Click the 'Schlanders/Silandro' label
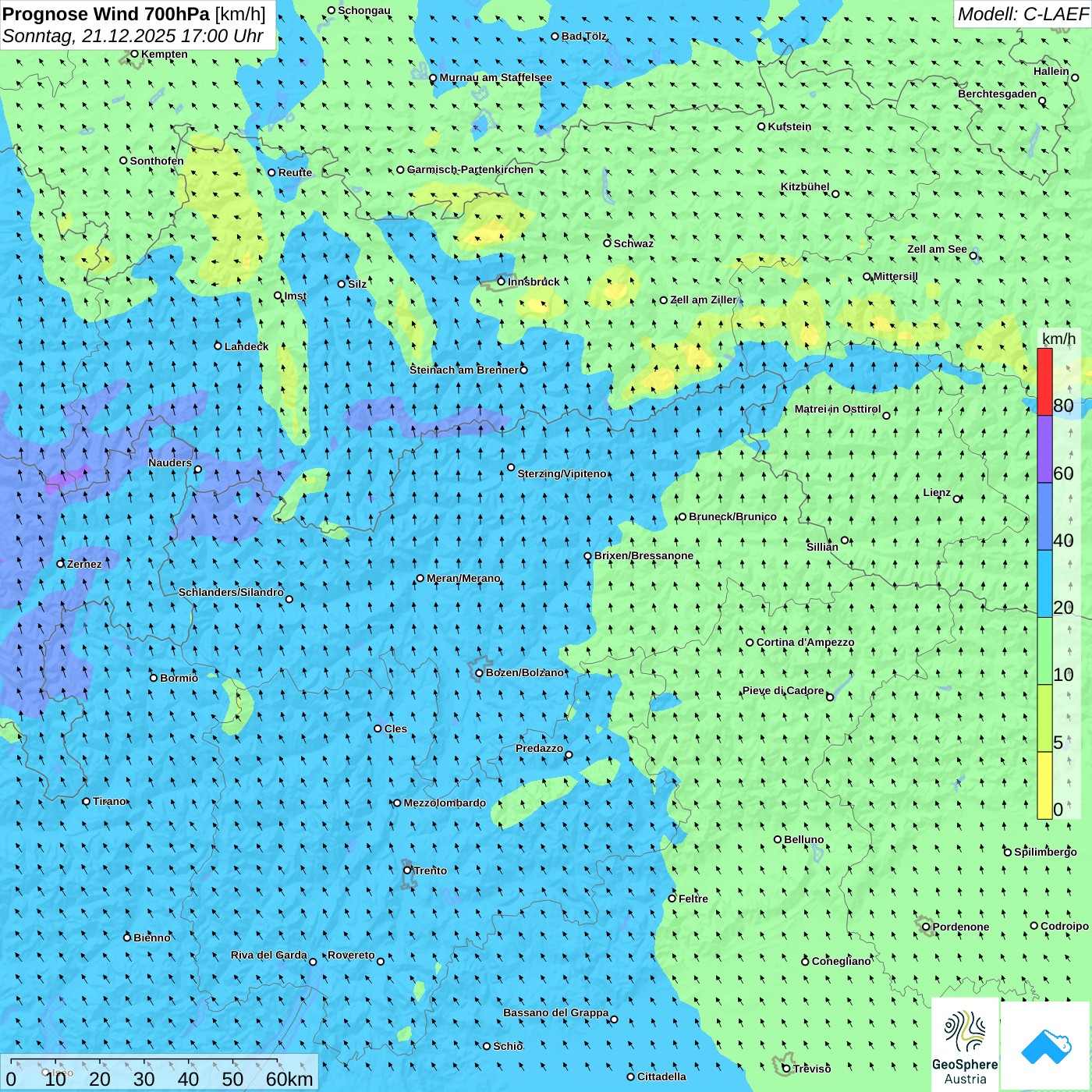The image size is (1092, 1092). [x=231, y=592]
